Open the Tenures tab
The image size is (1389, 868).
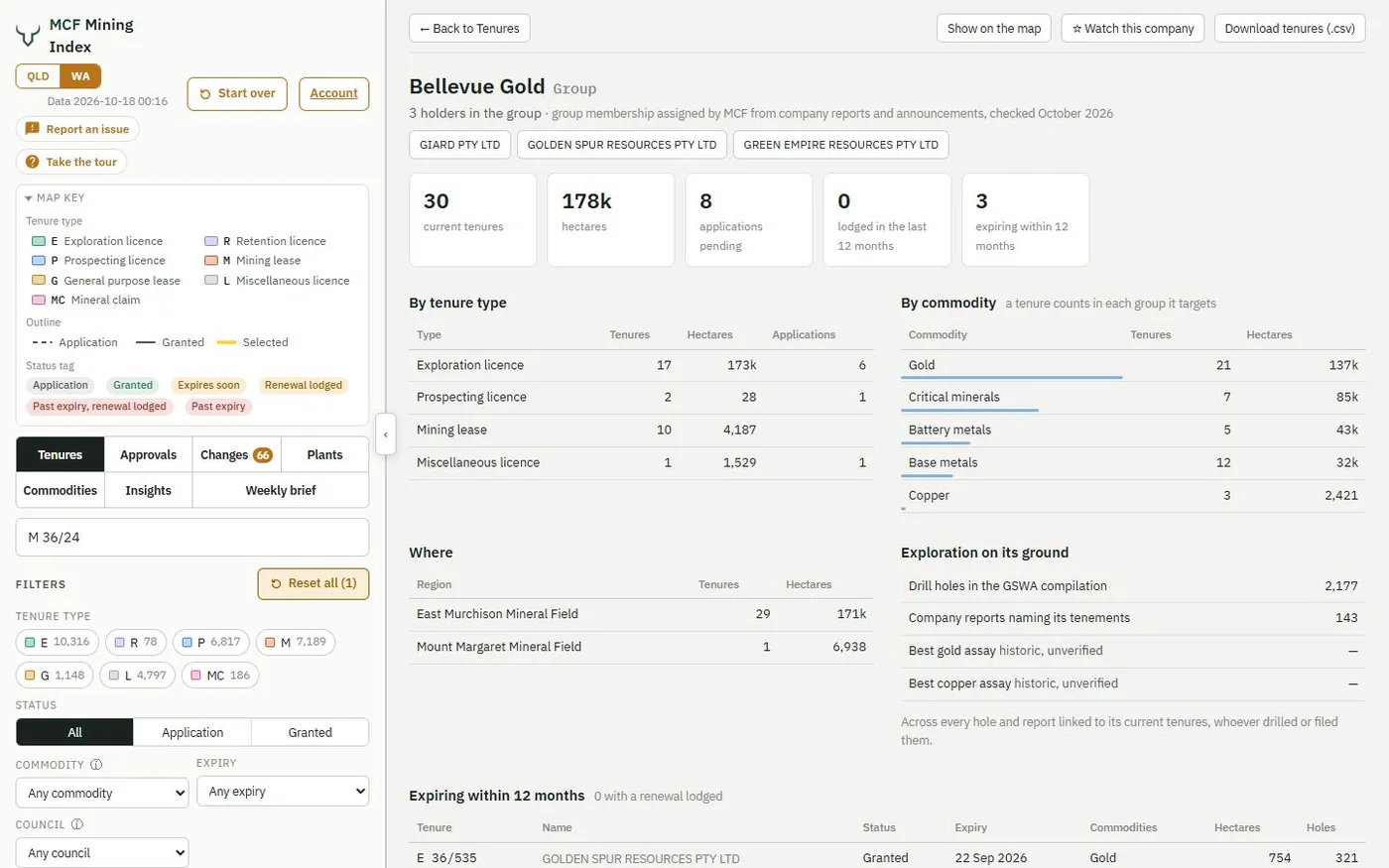61,455
